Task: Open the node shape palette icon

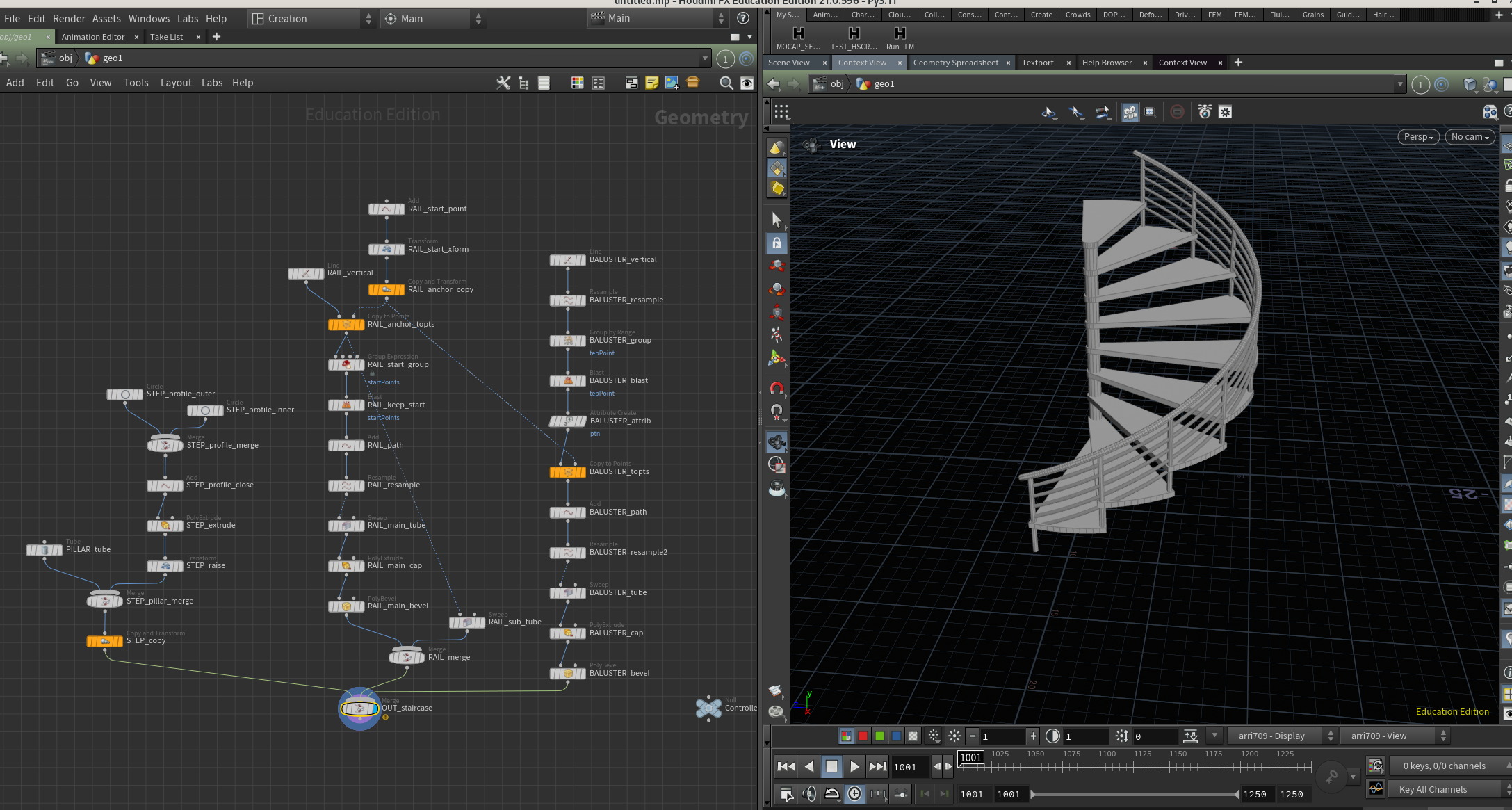Action: [598, 83]
